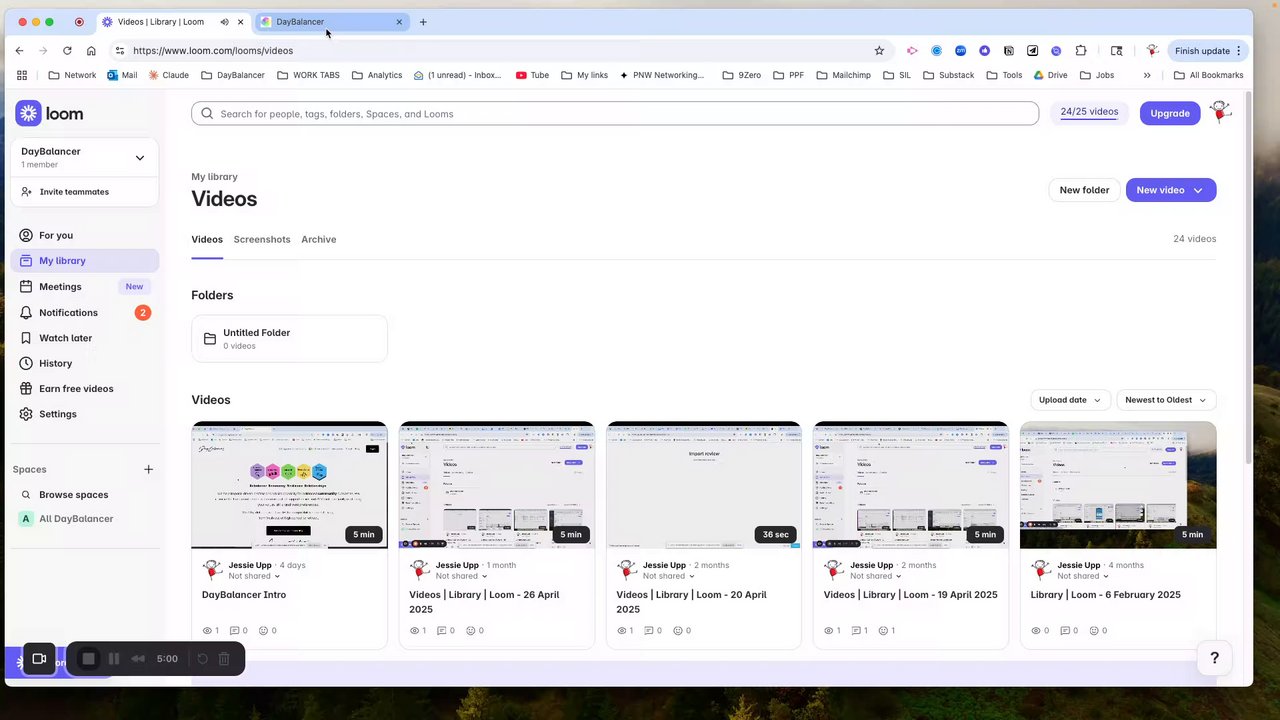Focus the Loom search field
Image resolution: width=1280 pixels, height=720 pixels.
[x=615, y=113]
